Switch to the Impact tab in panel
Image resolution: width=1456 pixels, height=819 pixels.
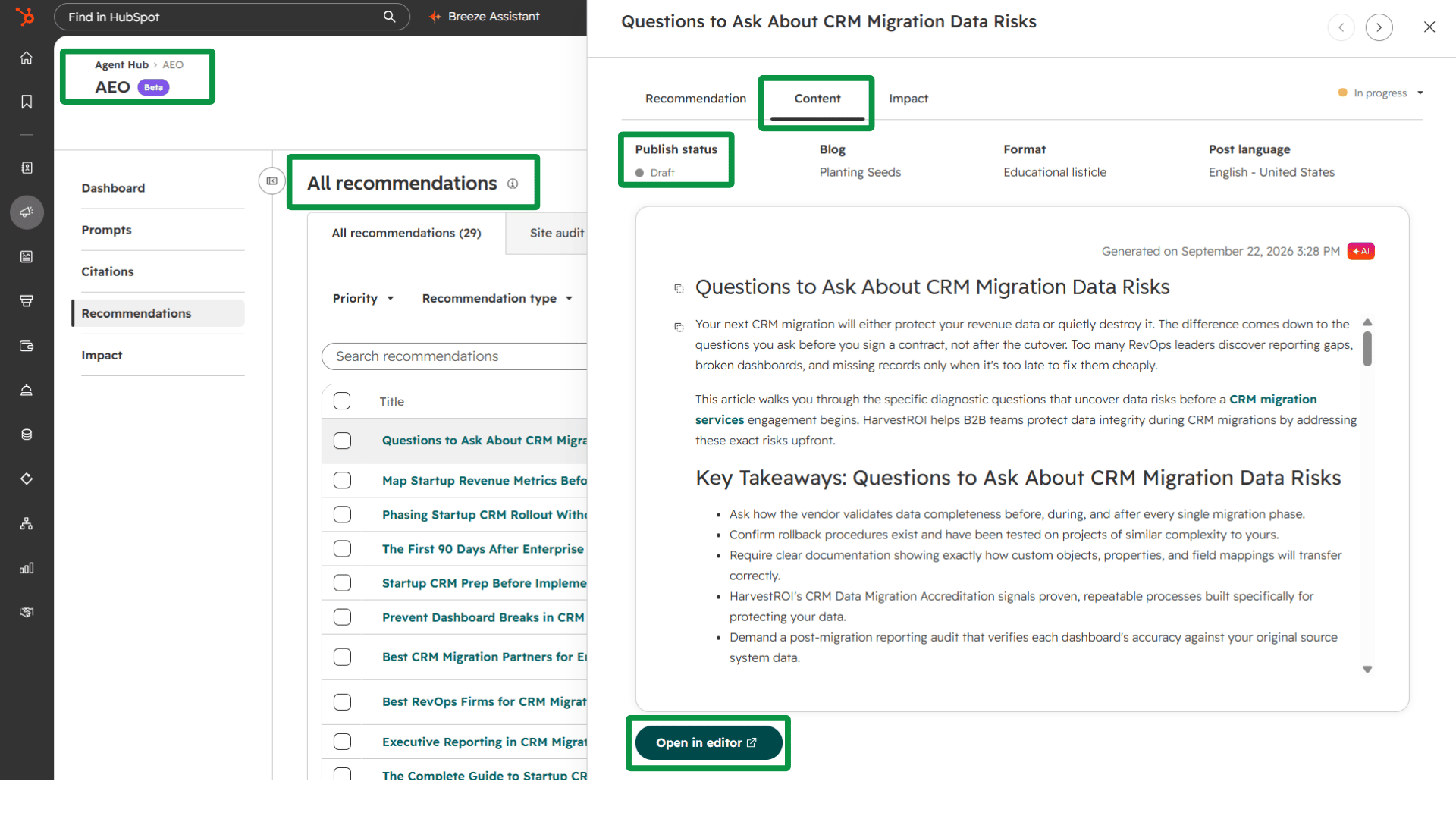click(x=908, y=99)
